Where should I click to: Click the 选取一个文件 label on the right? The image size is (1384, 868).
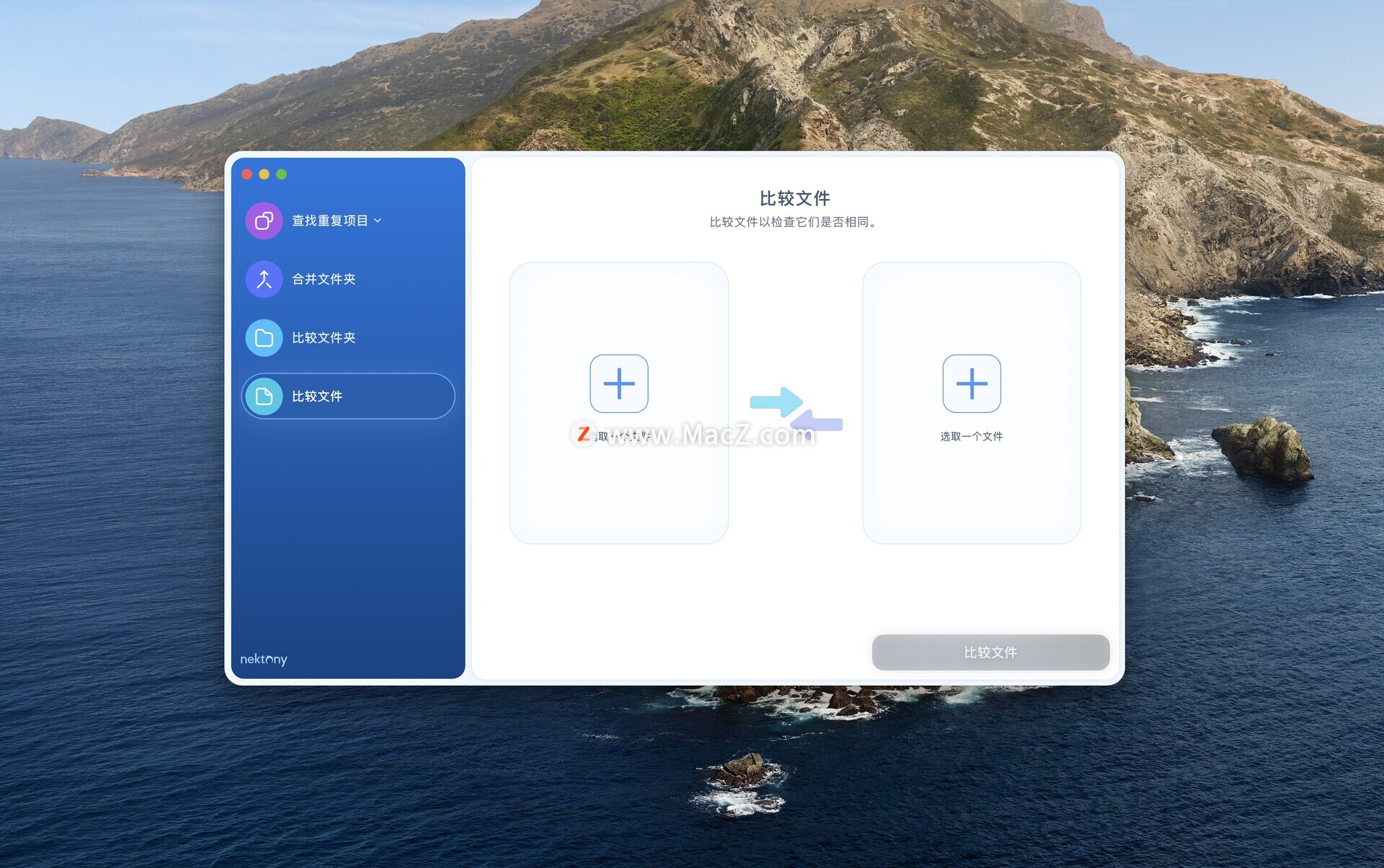pos(971,436)
